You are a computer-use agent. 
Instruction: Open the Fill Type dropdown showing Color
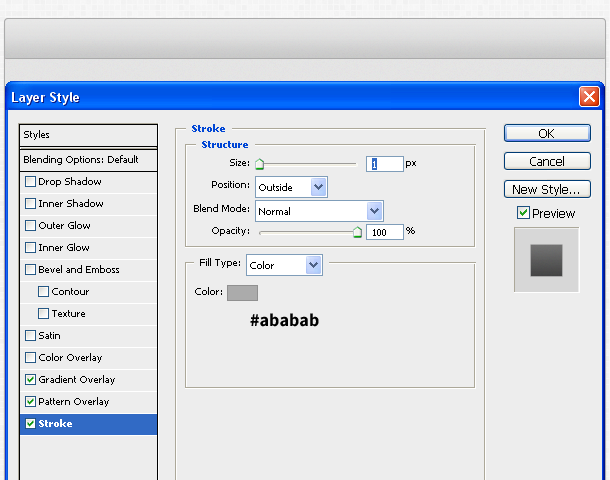pyautogui.click(x=284, y=265)
